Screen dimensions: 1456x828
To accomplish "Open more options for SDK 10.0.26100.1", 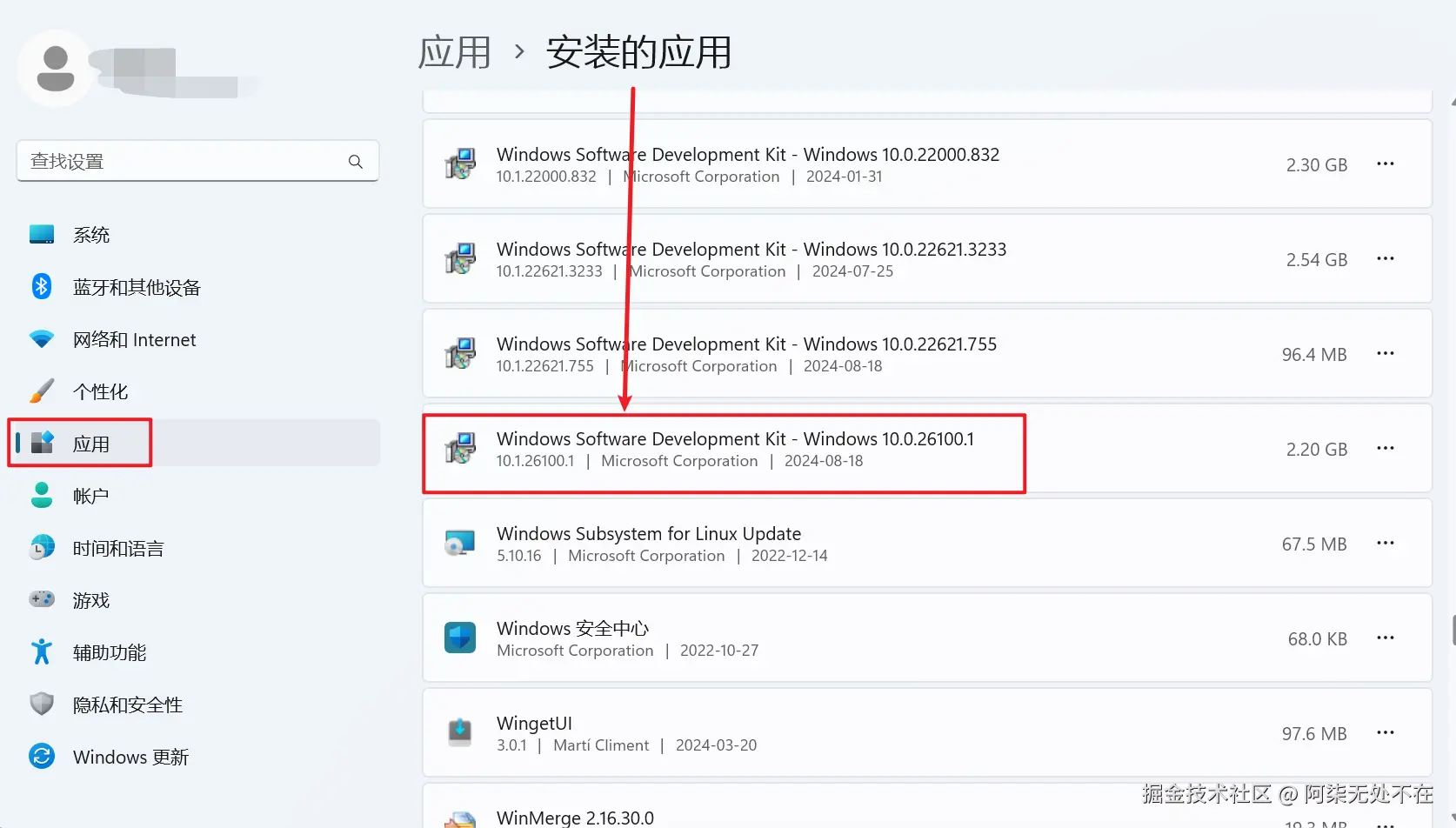I will coord(1386,448).
